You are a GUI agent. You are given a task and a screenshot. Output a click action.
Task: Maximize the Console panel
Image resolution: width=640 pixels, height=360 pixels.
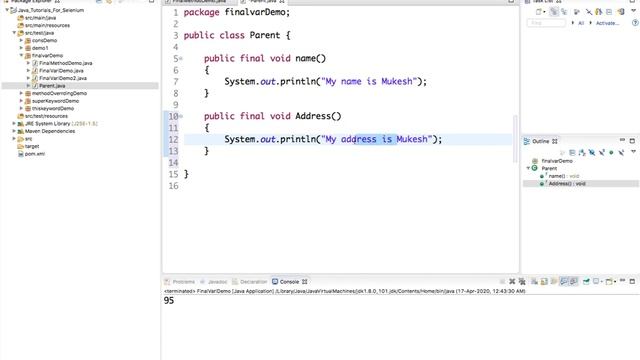pyautogui.click(x=632, y=281)
